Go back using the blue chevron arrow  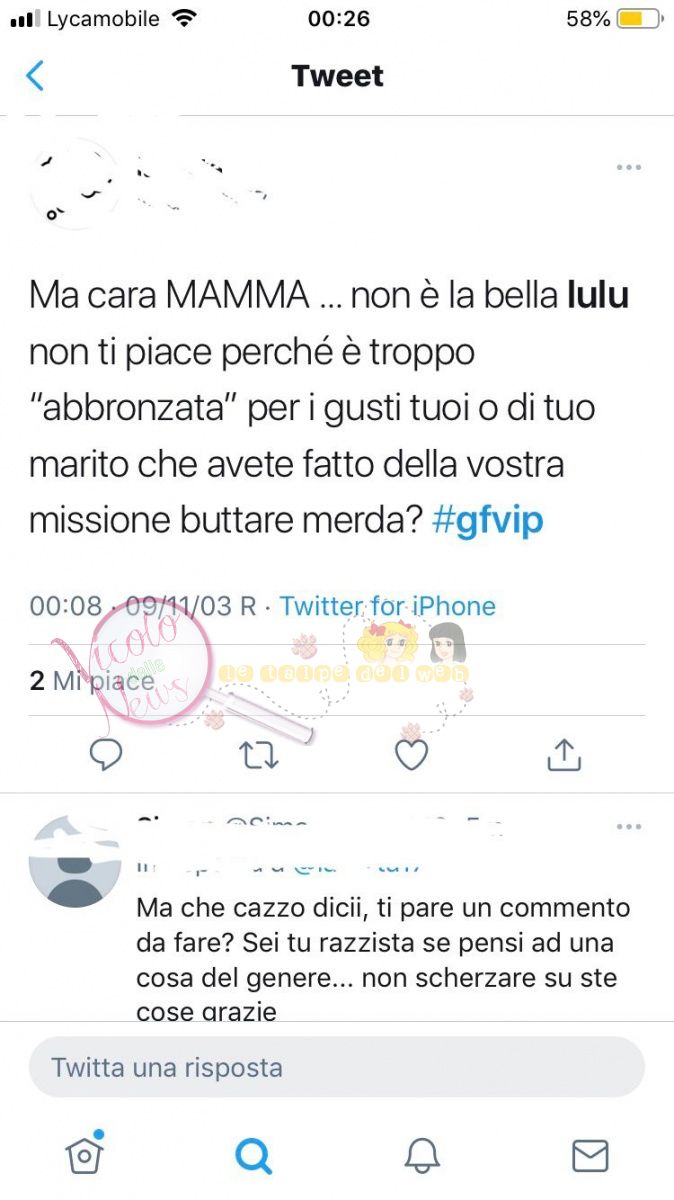(35, 76)
